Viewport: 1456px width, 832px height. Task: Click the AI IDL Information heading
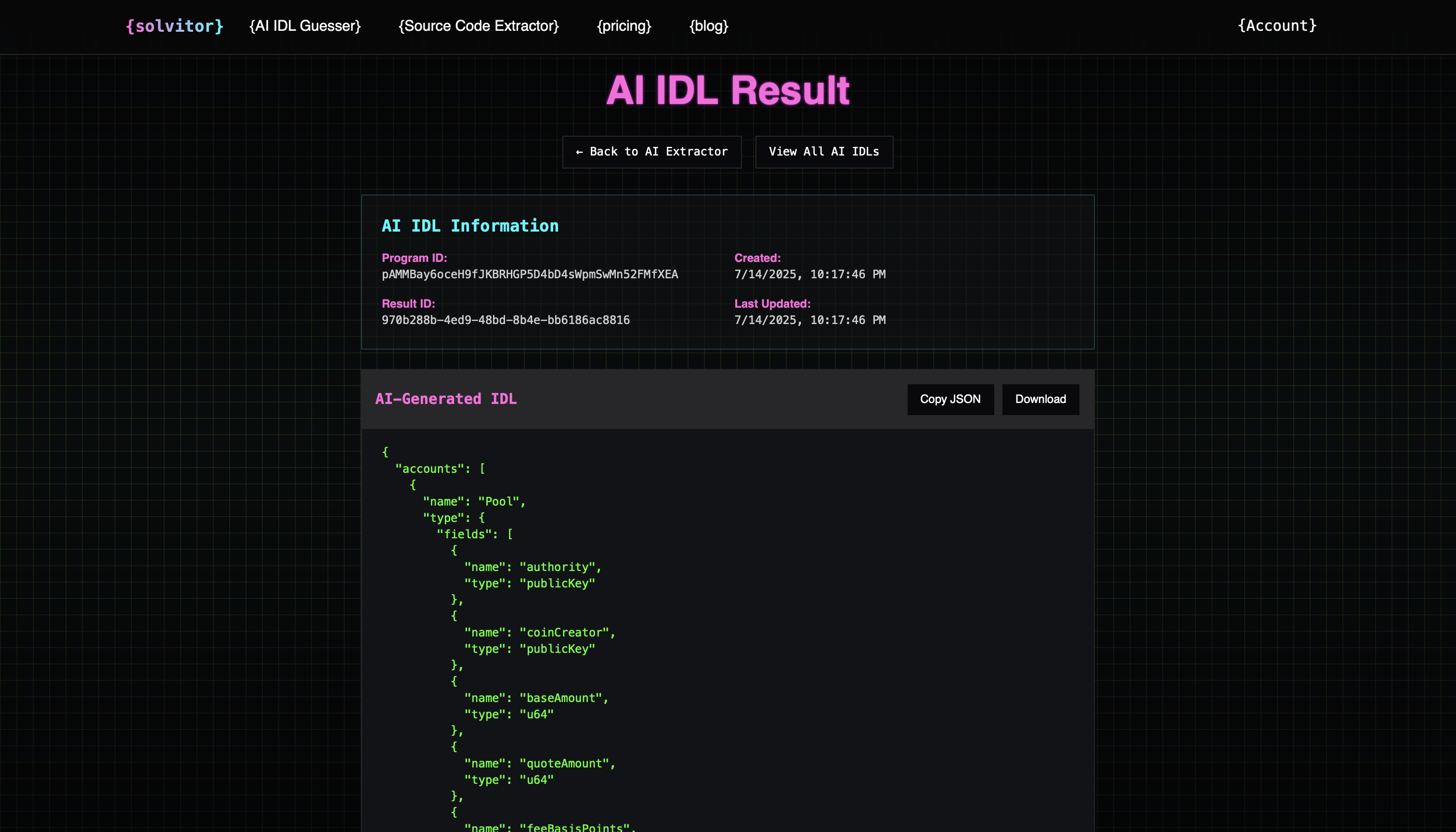click(470, 226)
